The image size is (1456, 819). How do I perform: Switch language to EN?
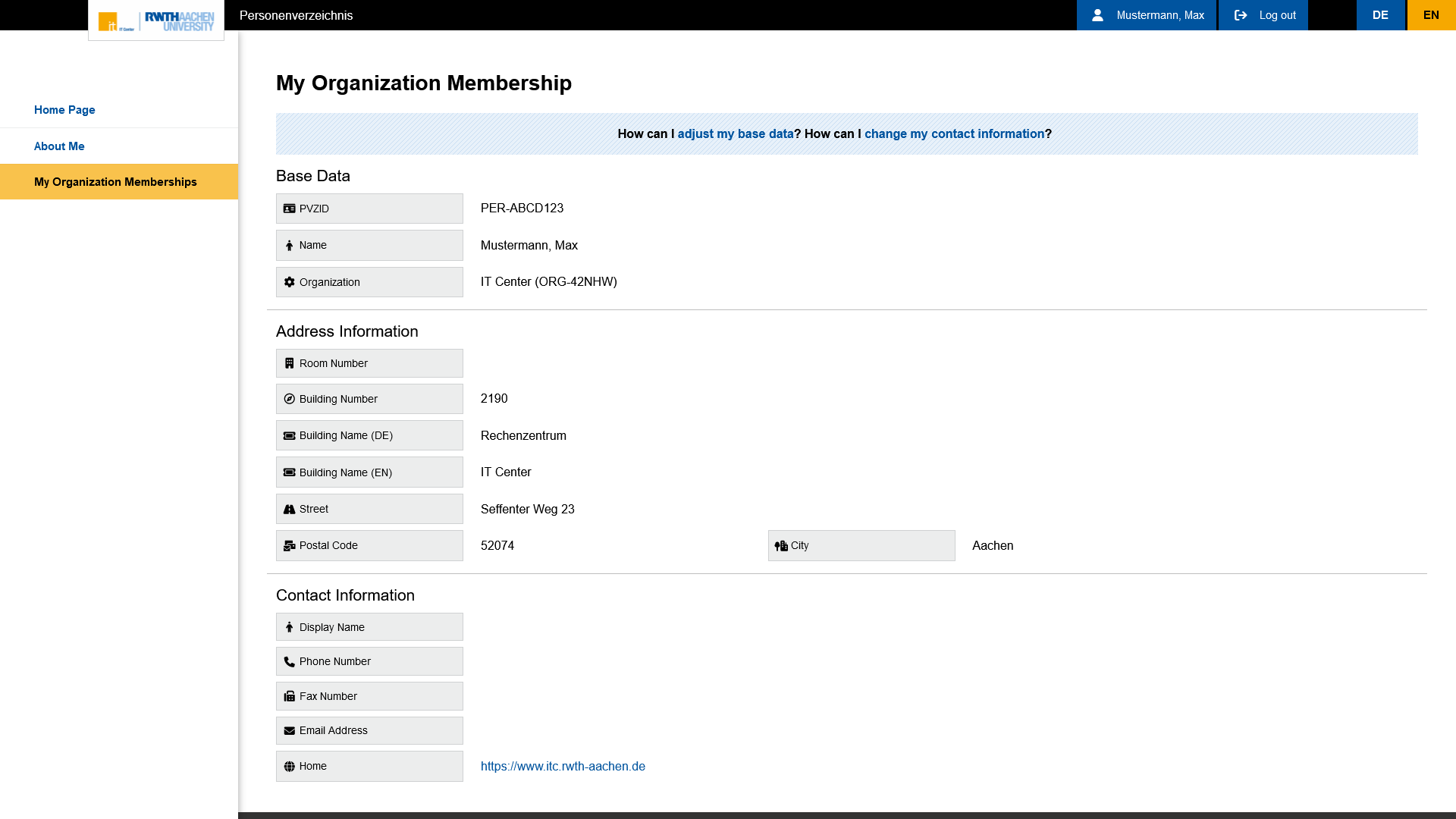click(1431, 15)
